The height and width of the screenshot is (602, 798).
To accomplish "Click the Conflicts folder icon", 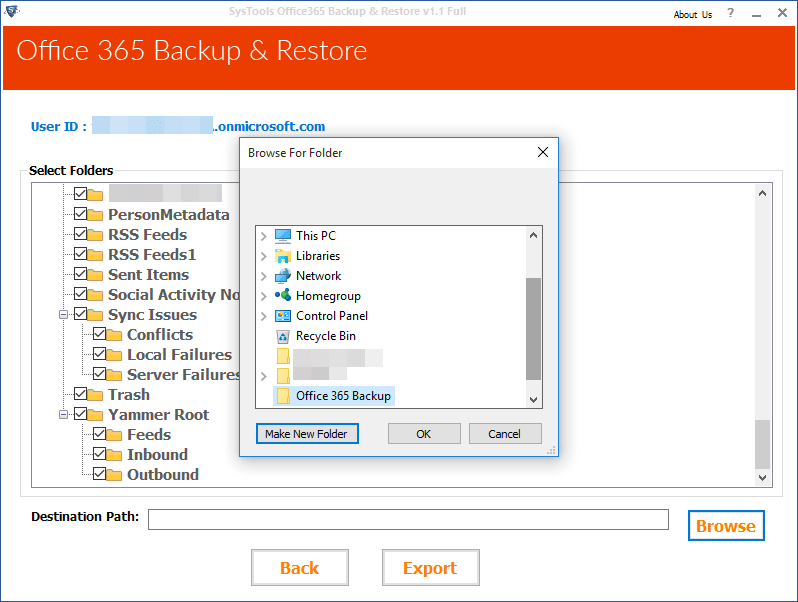I will tap(114, 335).
